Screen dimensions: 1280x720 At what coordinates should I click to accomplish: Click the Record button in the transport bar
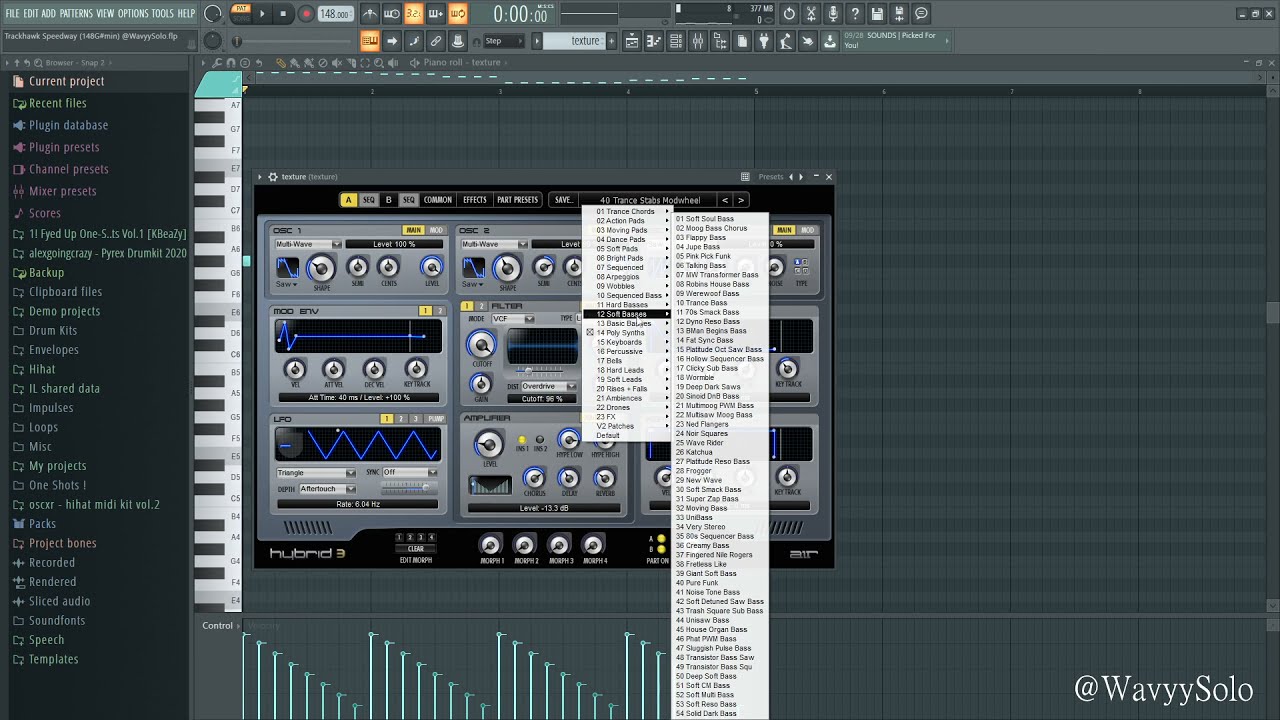click(x=306, y=14)
